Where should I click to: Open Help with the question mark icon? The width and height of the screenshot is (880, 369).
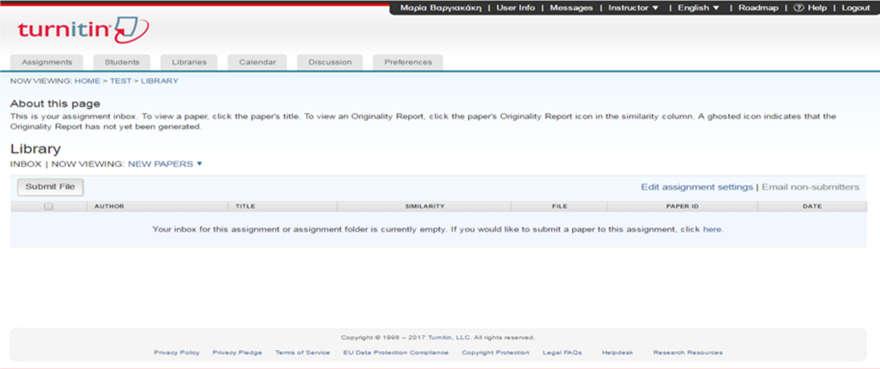coord(809,8)
